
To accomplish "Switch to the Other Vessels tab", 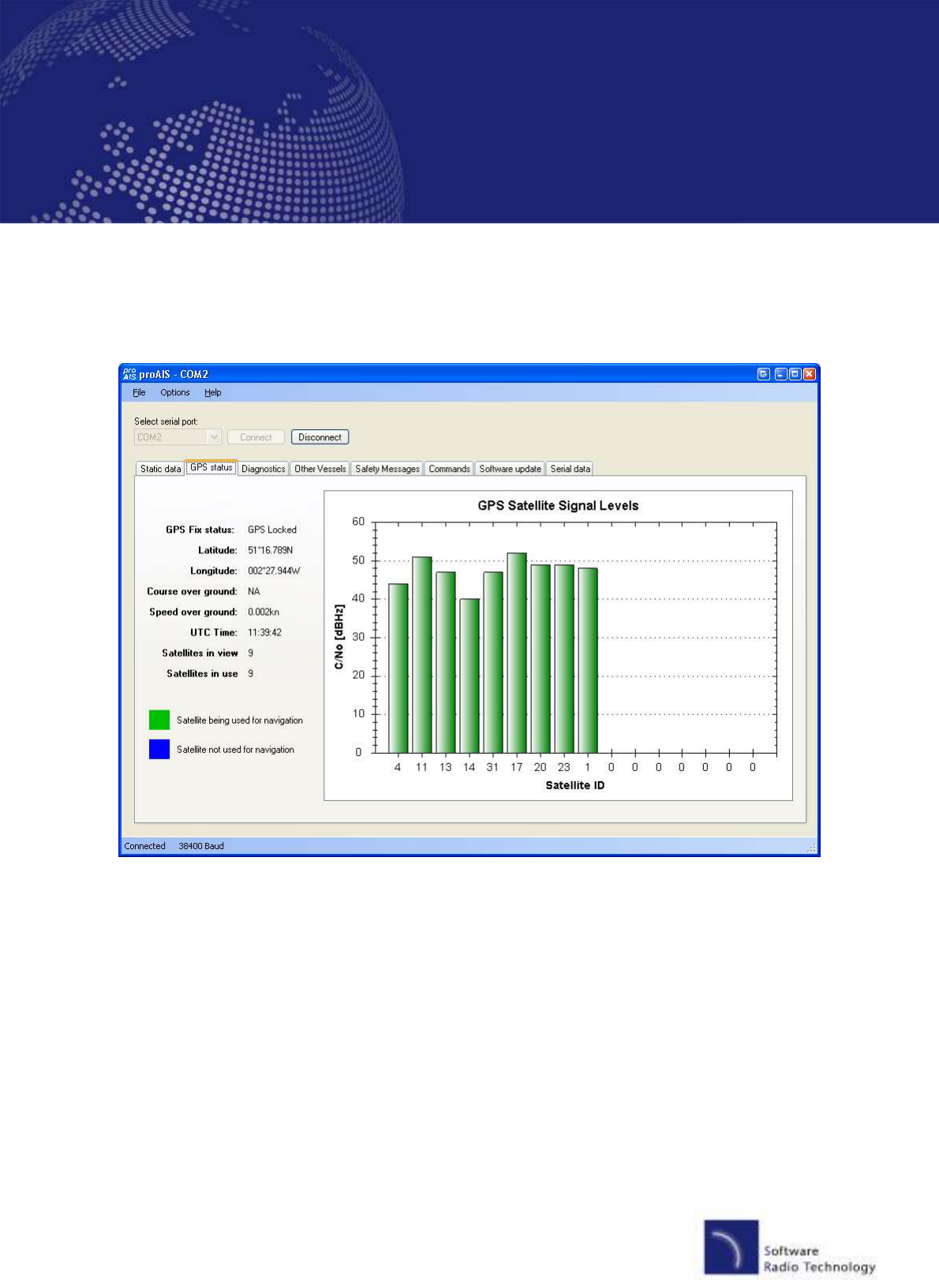I will tap(320, 469).
